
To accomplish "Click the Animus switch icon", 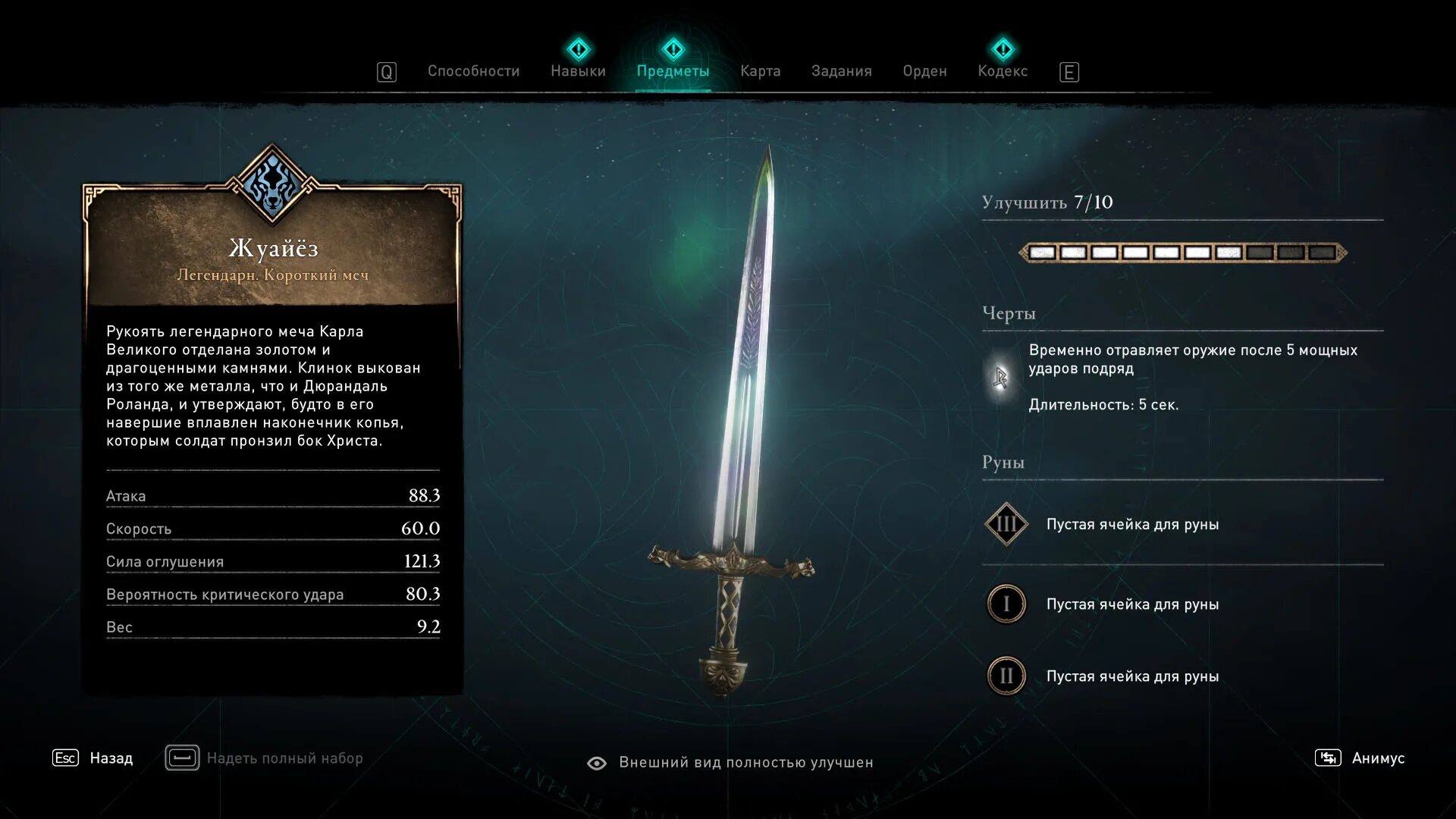I will tap(1328, 758).
